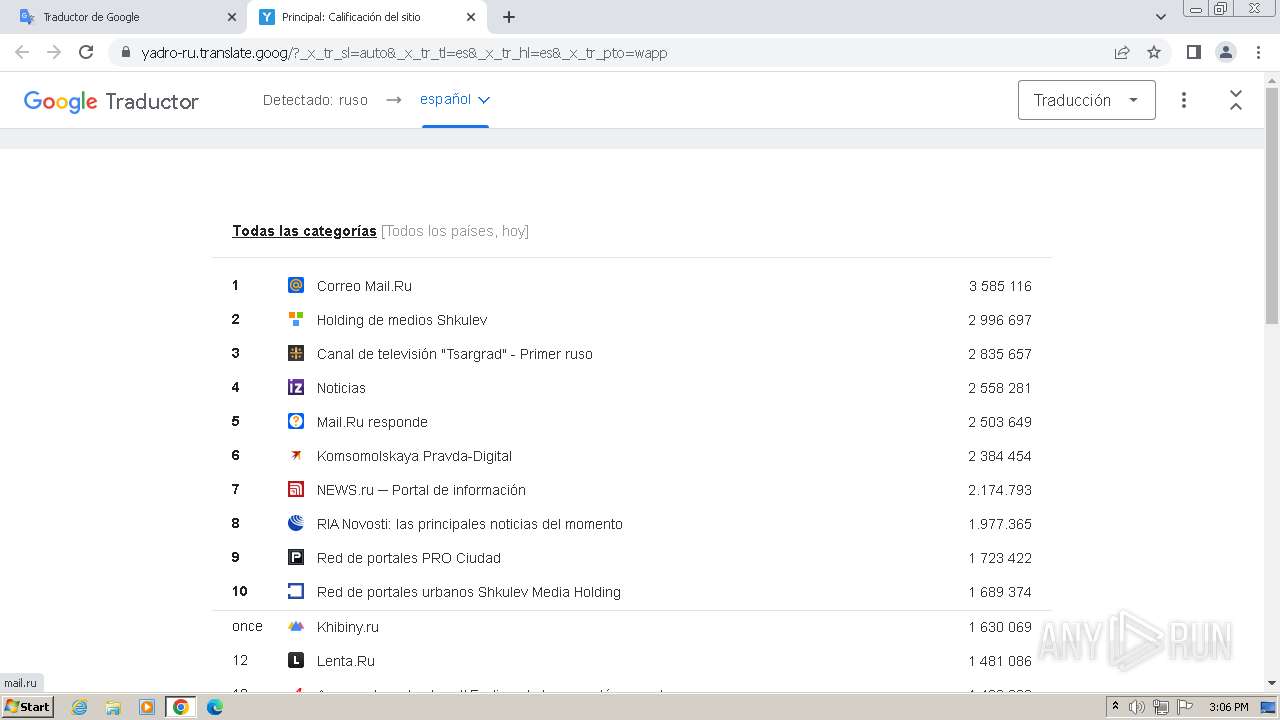Open Windows Media Player from taskbar
The width and height of the screenshot is (1280, 720).
(x=147, y=707)
